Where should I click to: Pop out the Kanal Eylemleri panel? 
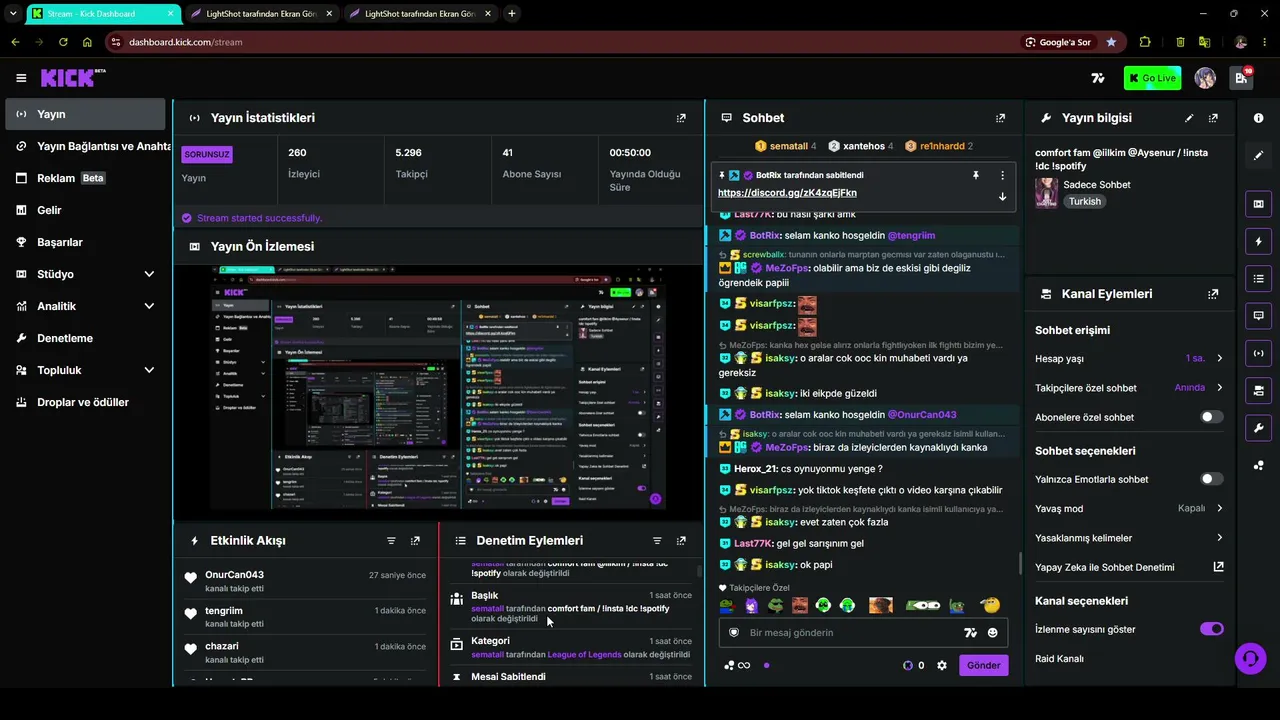[1213, 294]
